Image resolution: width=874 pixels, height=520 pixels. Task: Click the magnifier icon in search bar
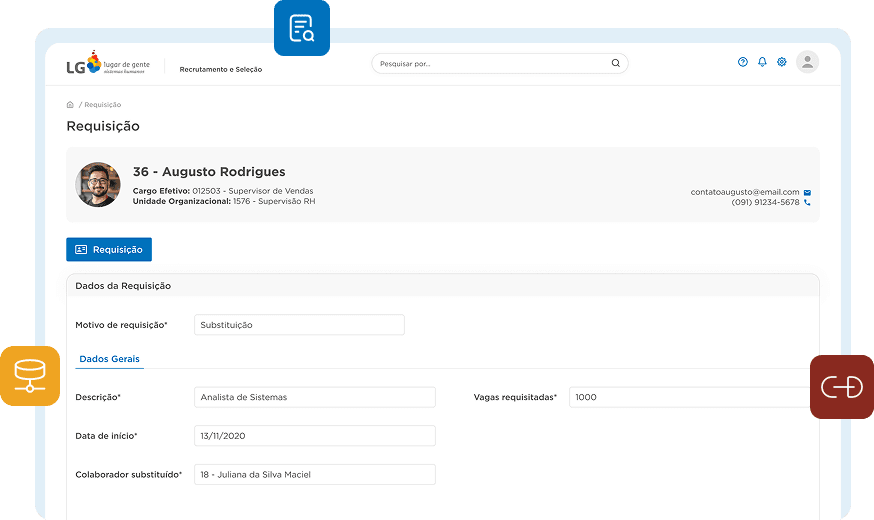pos(615,64)
